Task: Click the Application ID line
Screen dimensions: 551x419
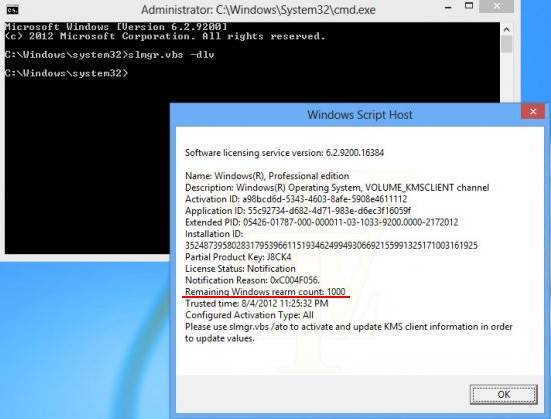Action: [x=298, y=211]
